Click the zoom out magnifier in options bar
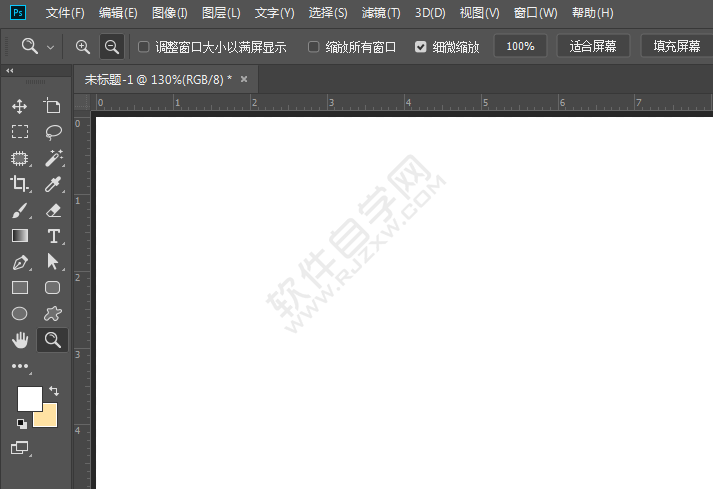 (112, 47)
